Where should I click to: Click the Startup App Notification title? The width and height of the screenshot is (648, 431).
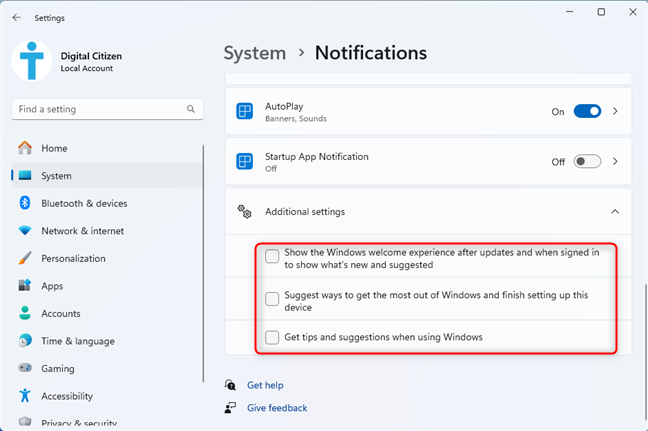317,157
